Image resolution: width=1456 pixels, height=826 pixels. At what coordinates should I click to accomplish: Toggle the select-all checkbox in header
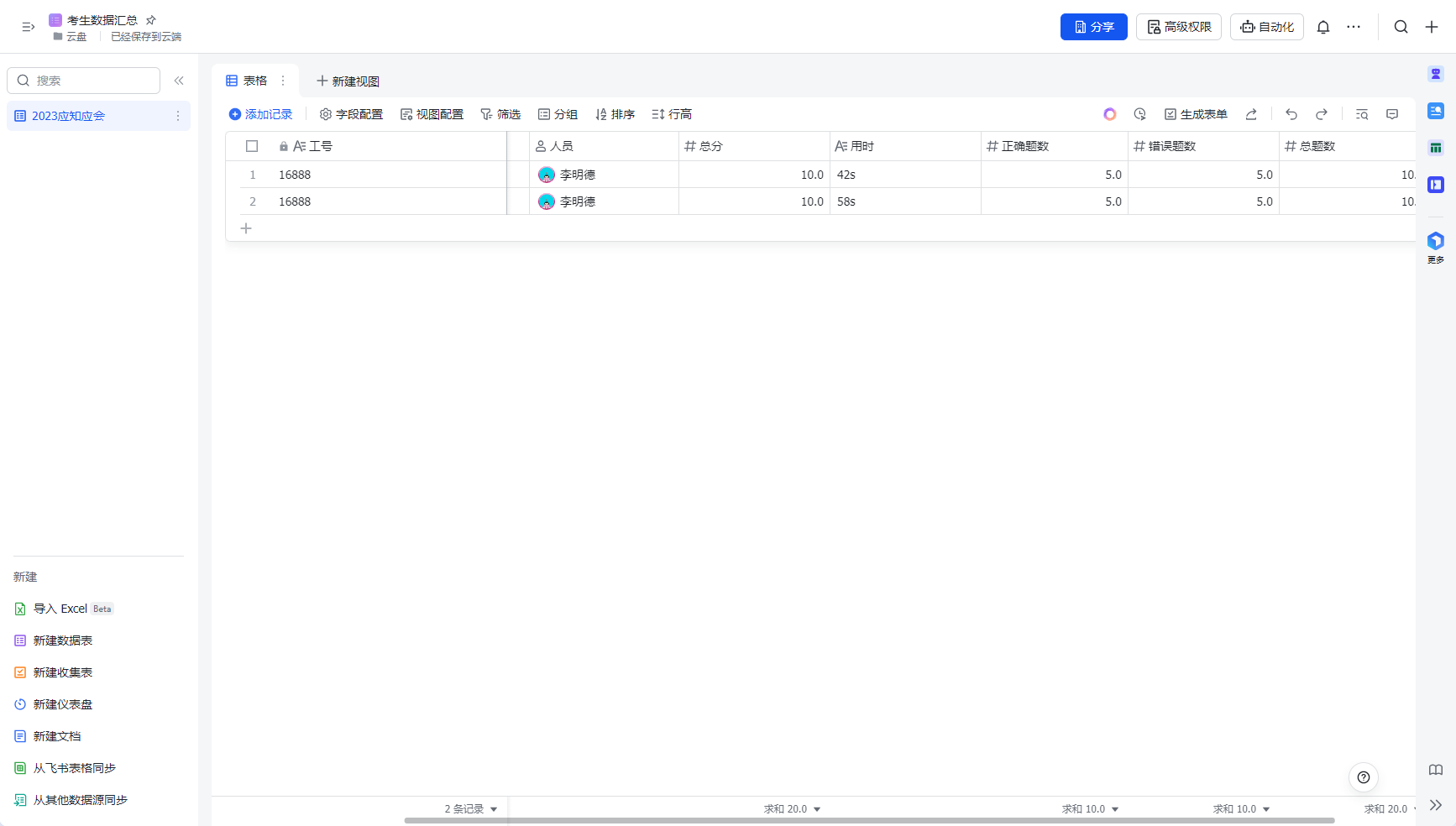(x=252, y=146)
